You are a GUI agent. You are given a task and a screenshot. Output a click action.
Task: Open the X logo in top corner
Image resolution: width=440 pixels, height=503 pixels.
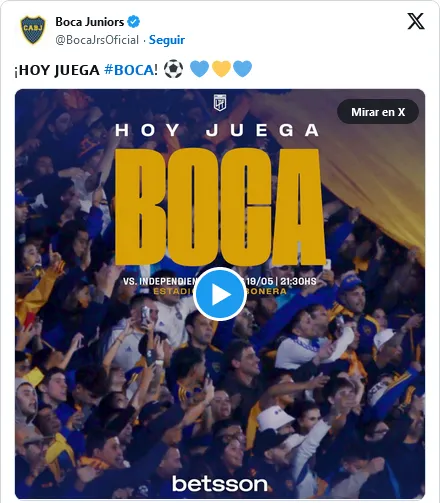(416, 21)
